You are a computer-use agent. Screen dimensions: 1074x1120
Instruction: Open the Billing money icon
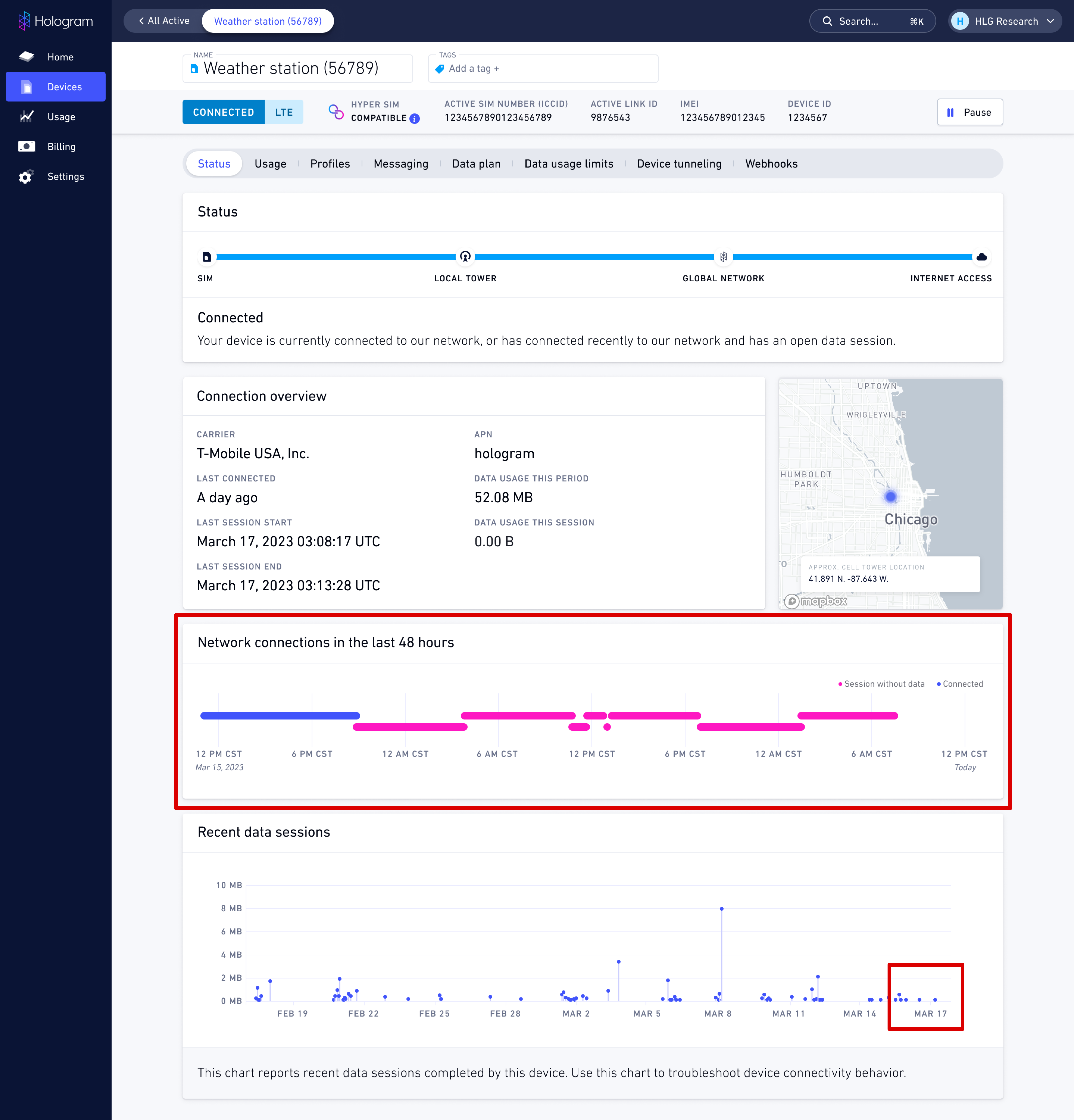click(x=26, y=146)
